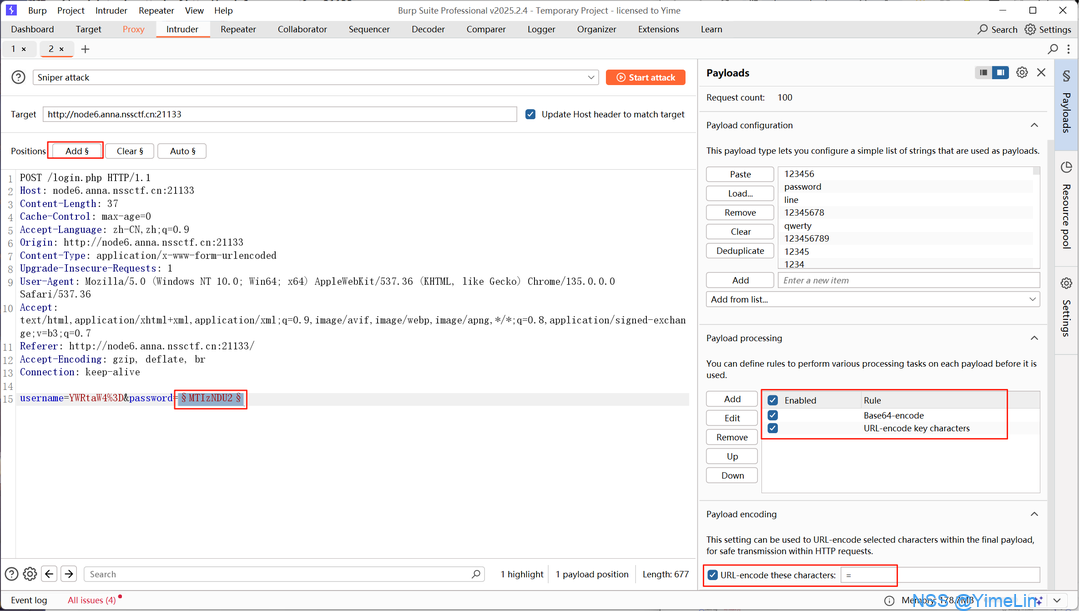Click the Start attack button
The width and height of the screenshot is (1079, 611).
click(645, 78)
